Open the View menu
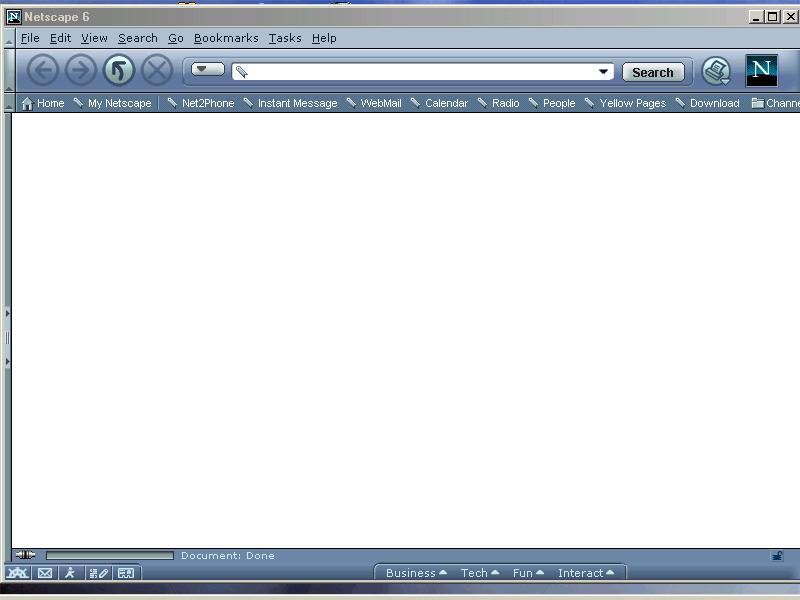Screen dimensions: 800x600 [94, 38]
